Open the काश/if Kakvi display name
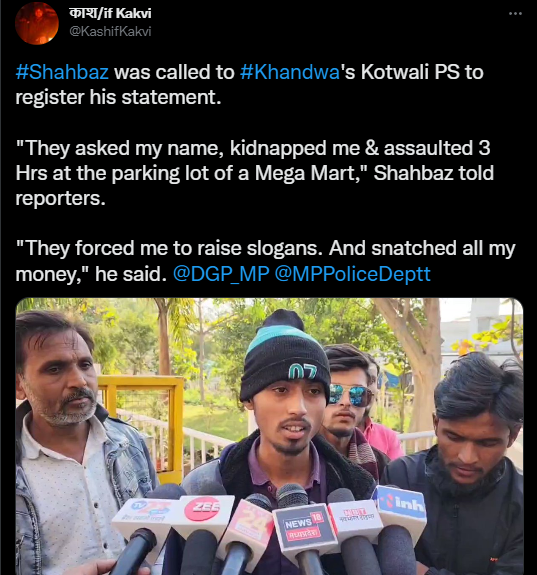Image resolution: width=537 pixels, height=575 pixels. click(110, 14)
